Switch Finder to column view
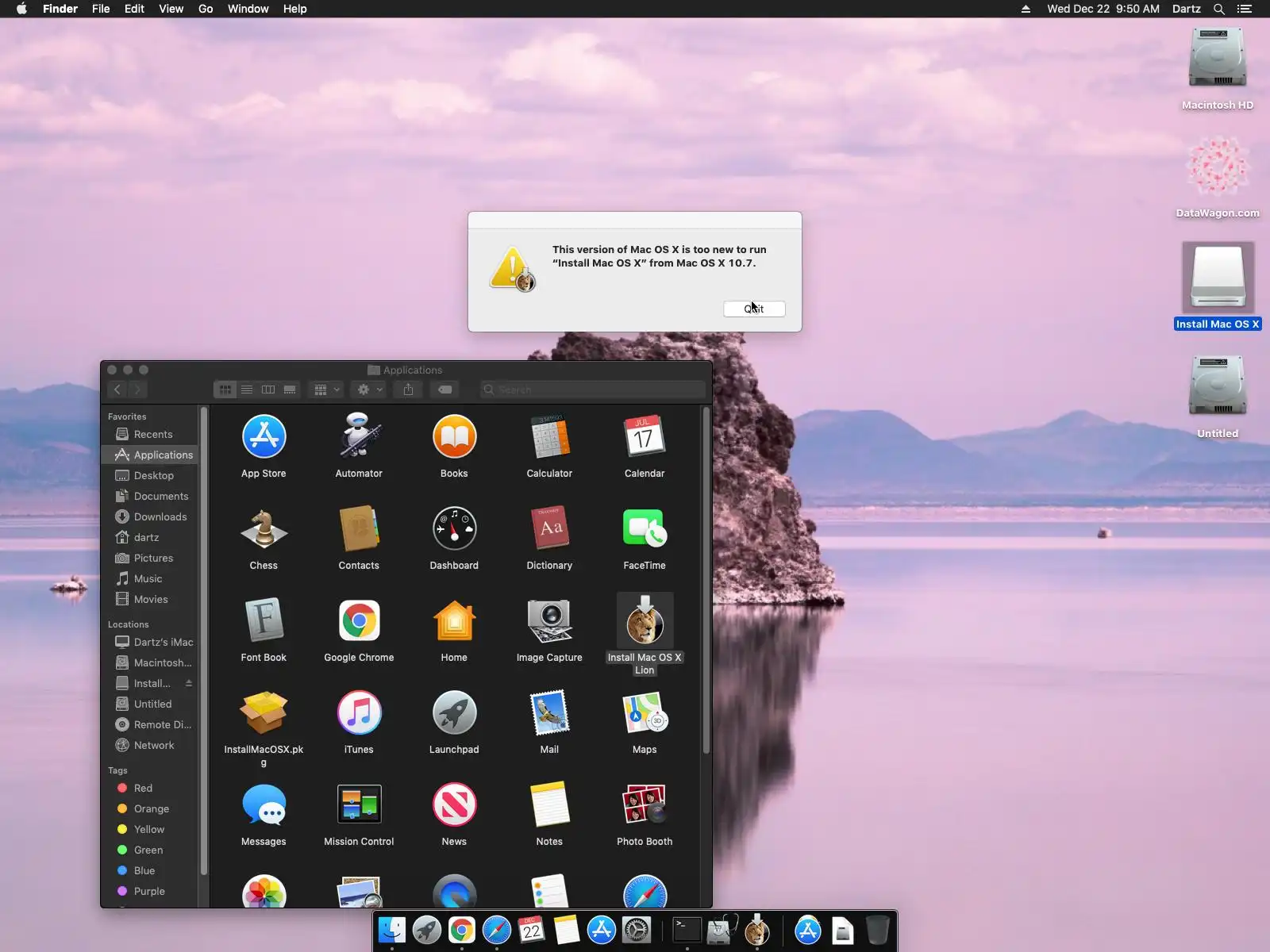 [268, 390]
